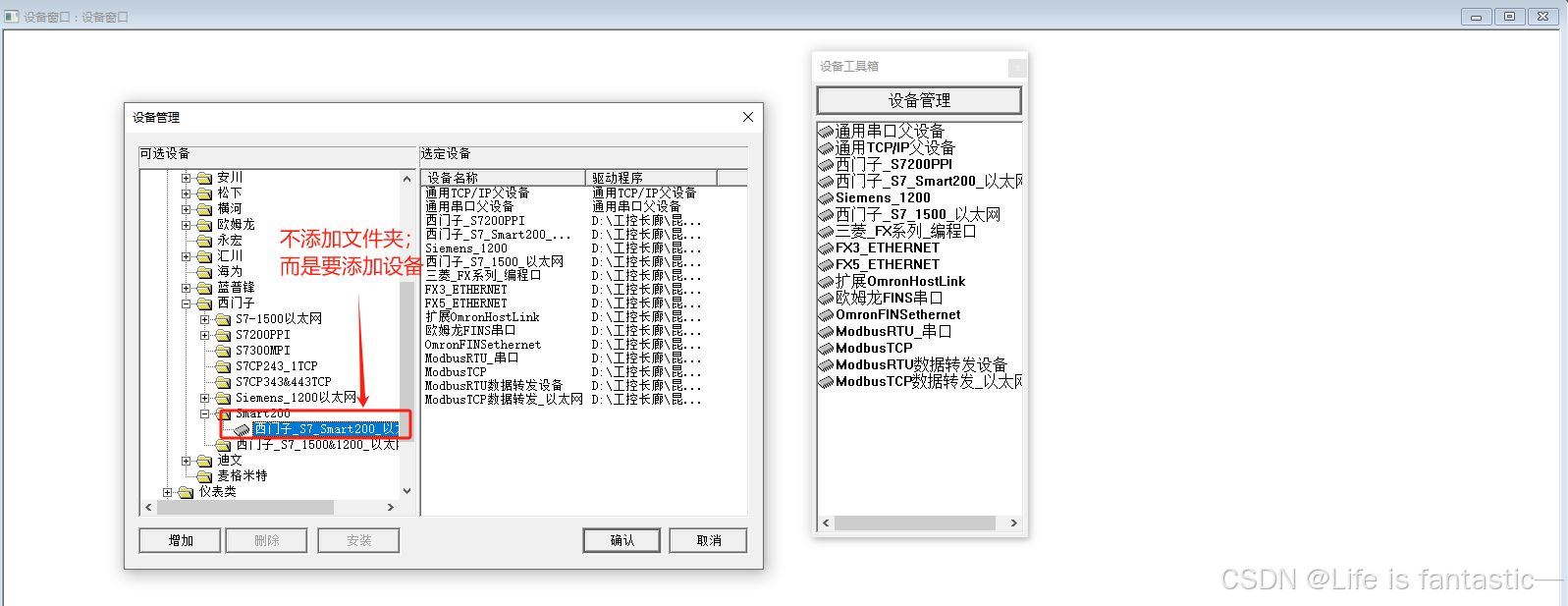The height and width of the screenshot is (606, 1568).
Task: Select 通用串口父设备 row in 选定设备 list
Action: pyautogui.click(x=584, y=207)
